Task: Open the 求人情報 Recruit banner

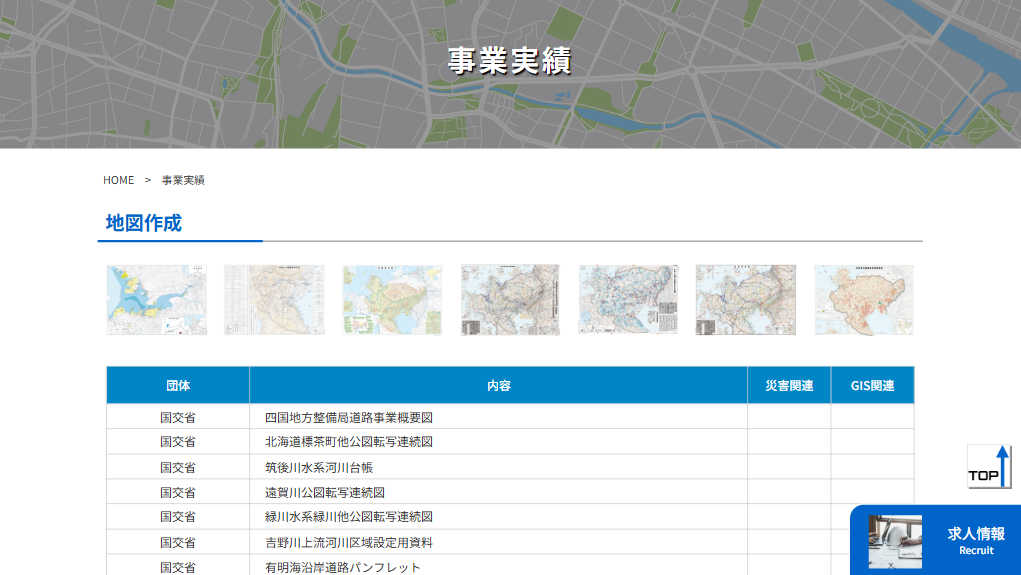Action: coord(935,540)
